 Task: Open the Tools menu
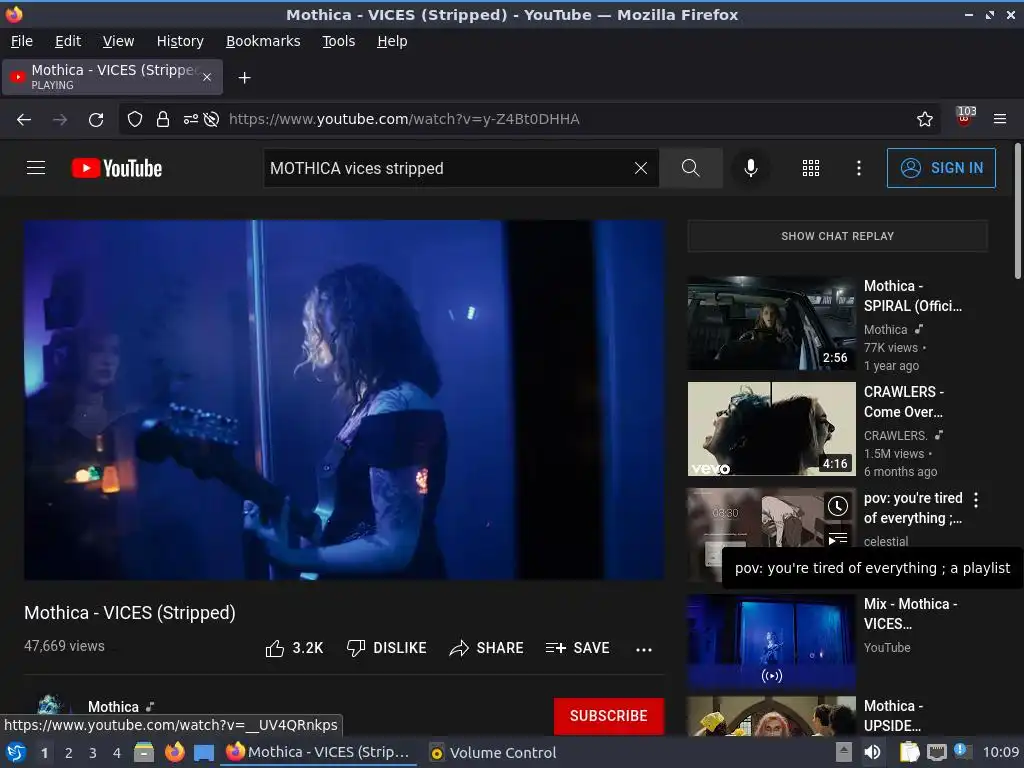tap(338, 41)
